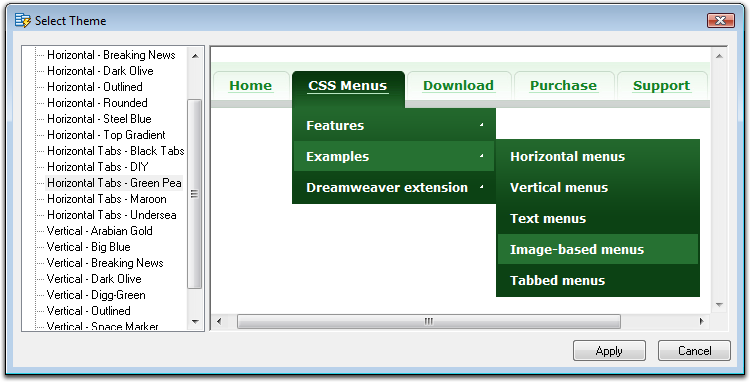Click the Select Theme title bar icon

coord(22,21)
